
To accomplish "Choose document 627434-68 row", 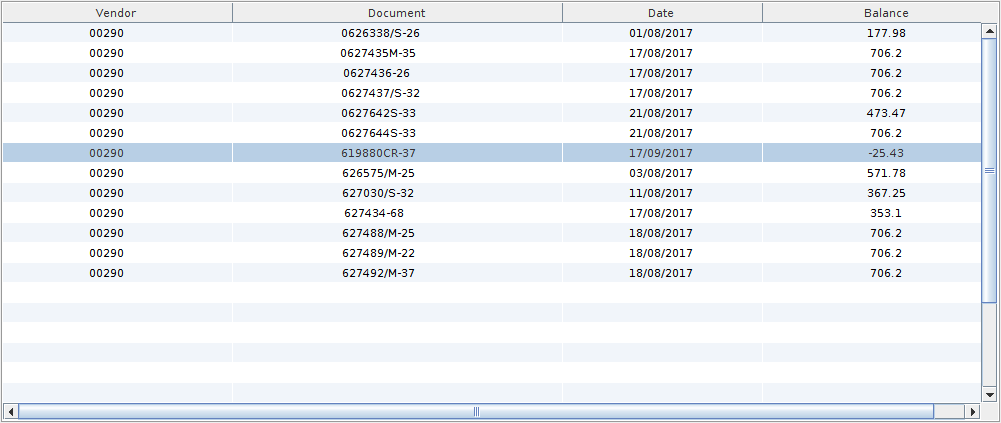I will point(374,213).
